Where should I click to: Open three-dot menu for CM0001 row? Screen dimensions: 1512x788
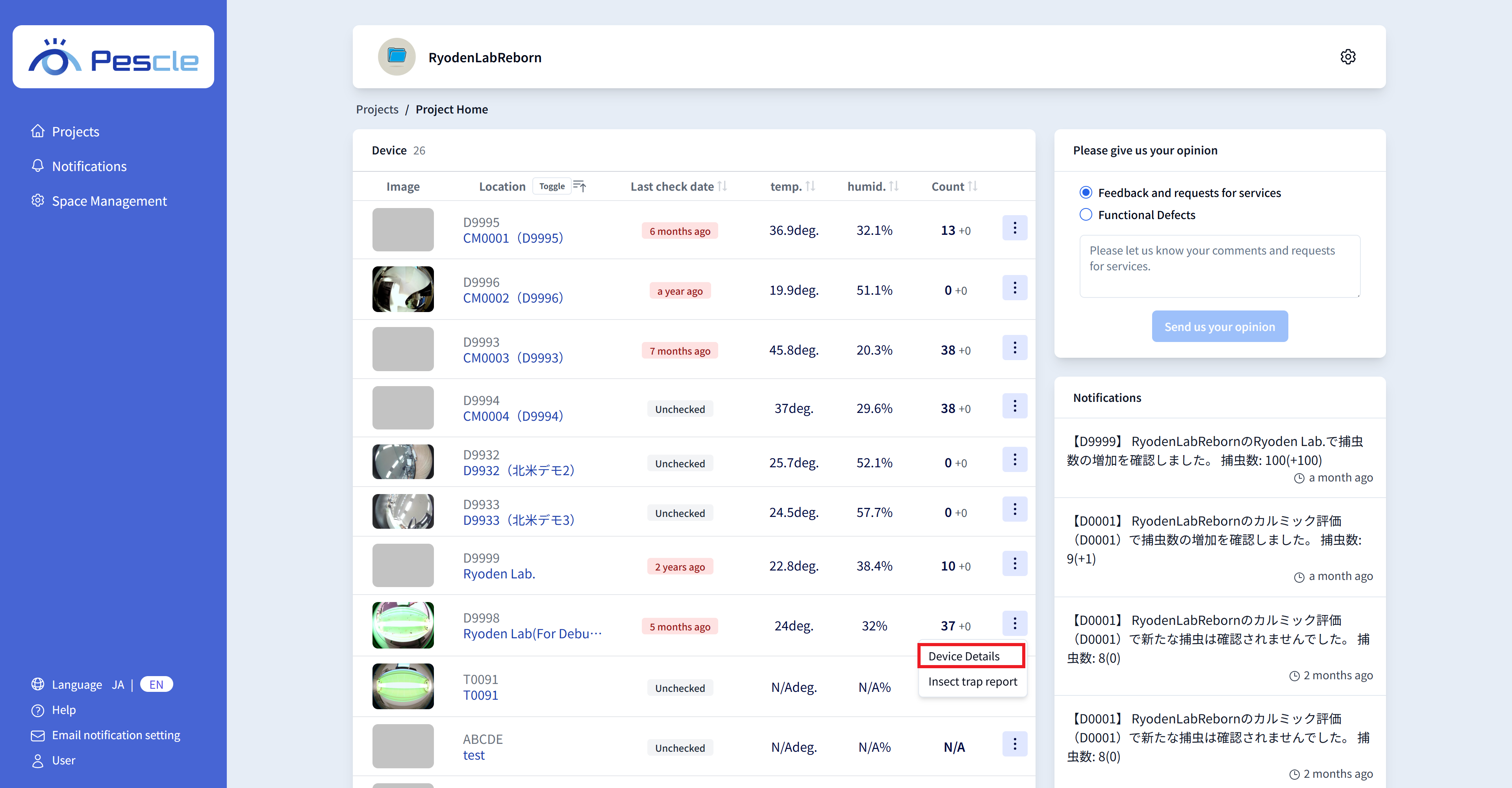pos(1014,228)
